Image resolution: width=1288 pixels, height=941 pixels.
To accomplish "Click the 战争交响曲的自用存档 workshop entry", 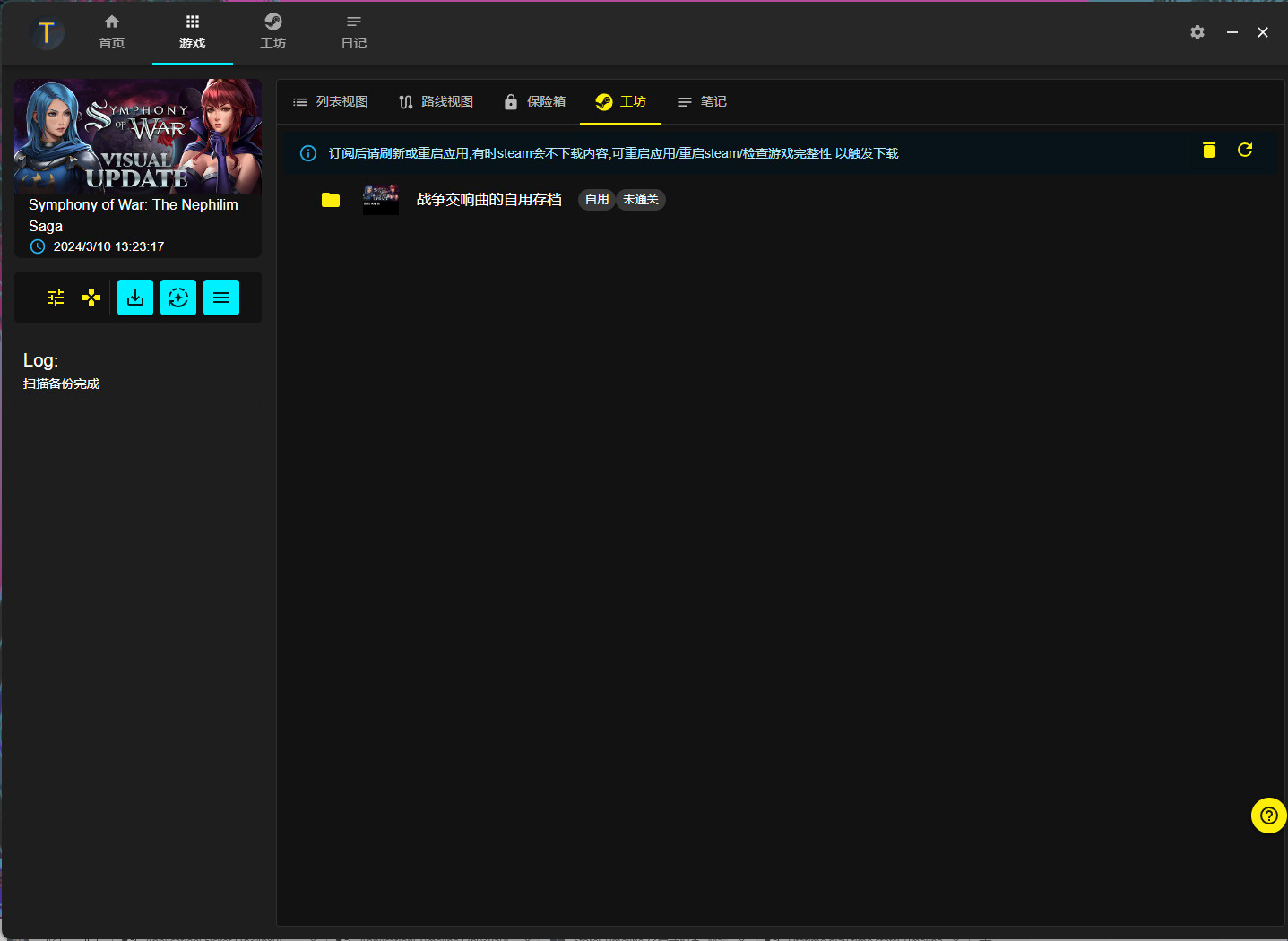I will click(488, 199).
